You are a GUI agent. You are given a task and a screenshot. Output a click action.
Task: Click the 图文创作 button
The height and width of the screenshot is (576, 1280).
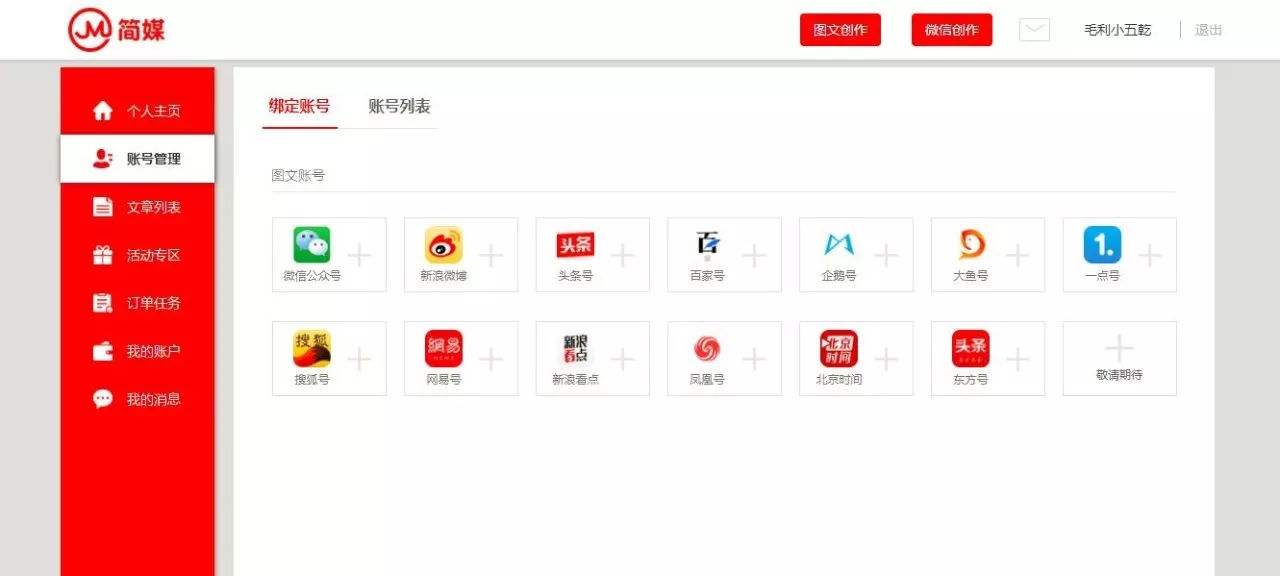(x=840, y=30)
